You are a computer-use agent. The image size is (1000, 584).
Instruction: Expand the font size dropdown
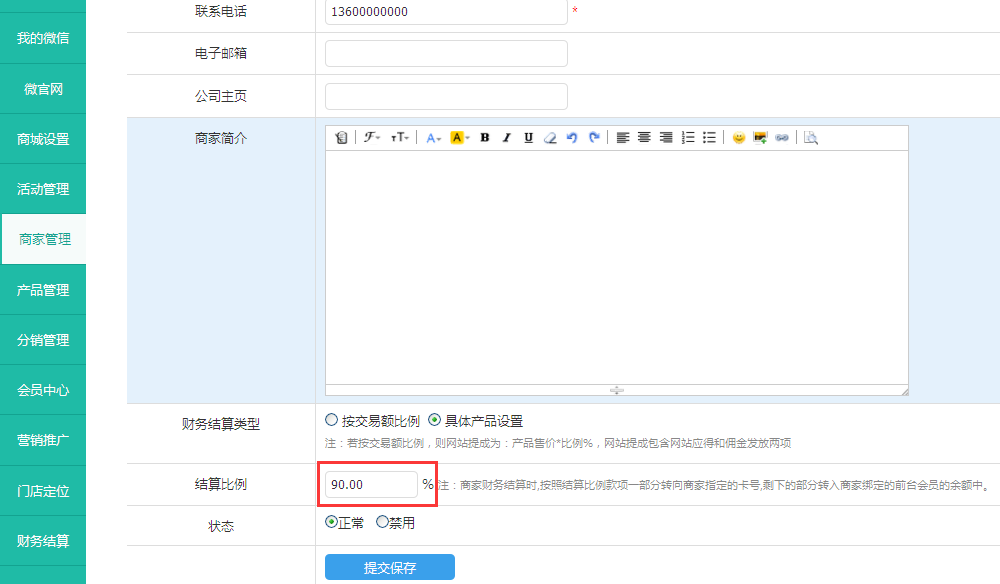[400, 138]
